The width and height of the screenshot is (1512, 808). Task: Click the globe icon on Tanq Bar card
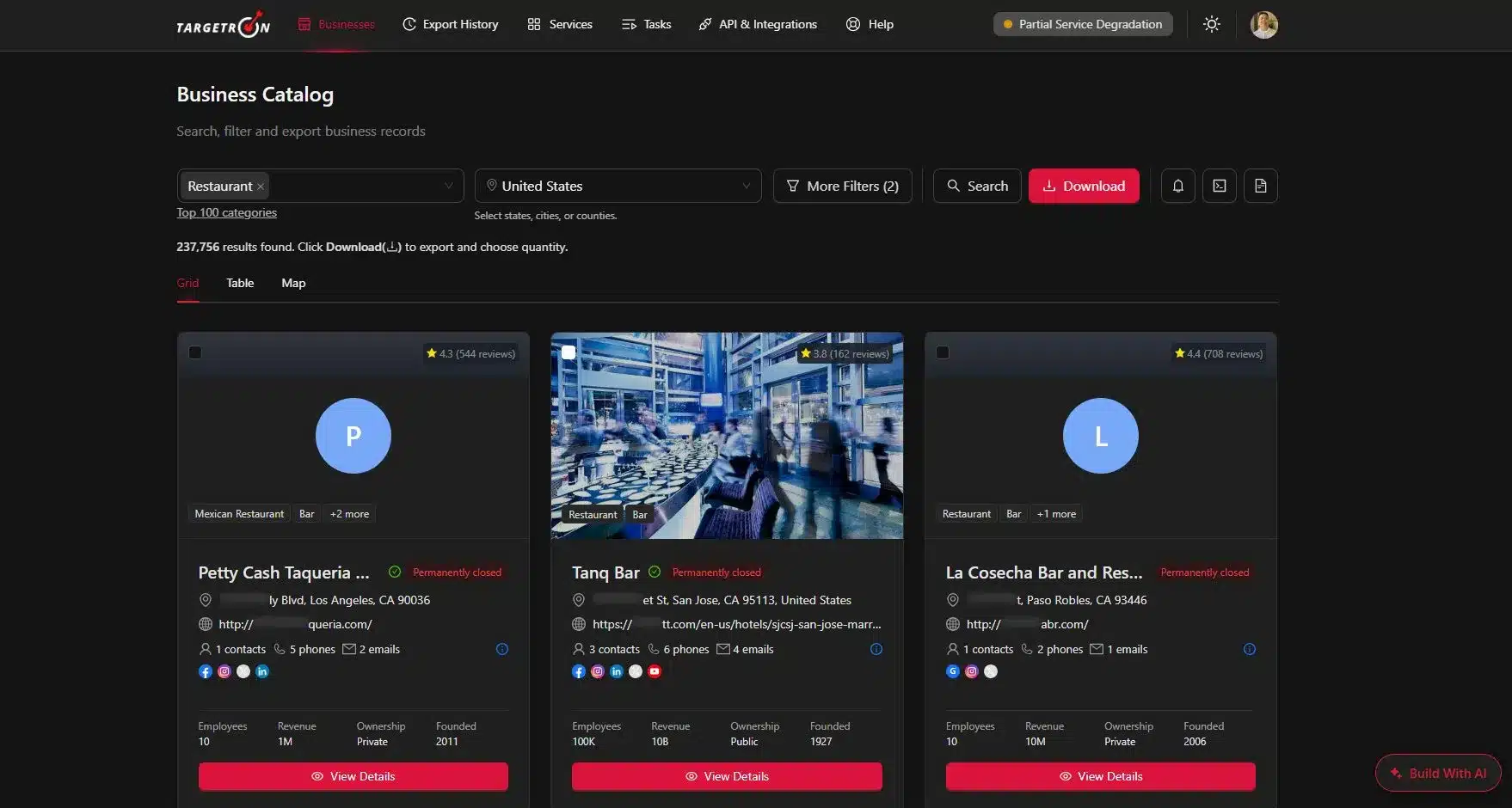(x=579, y=625)
